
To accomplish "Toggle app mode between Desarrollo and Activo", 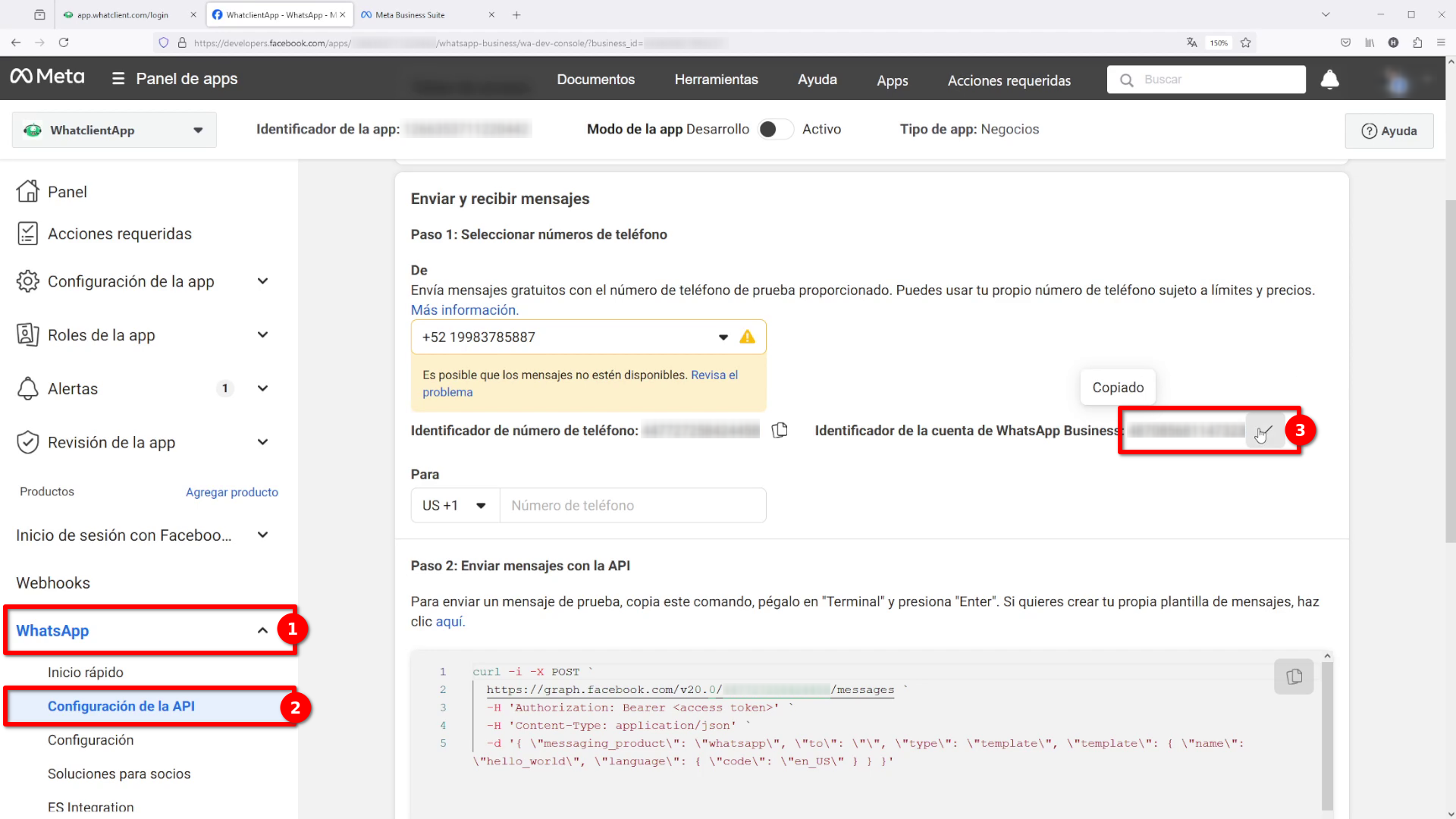I will tap(775, 130).
